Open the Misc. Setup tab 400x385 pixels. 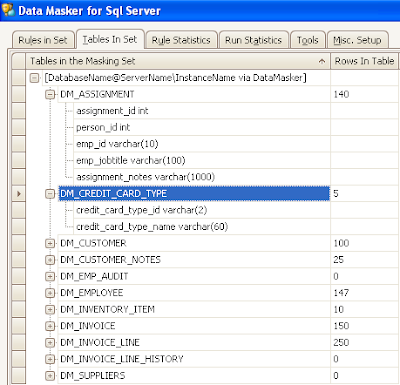pyautogui.click(x=357, y=40)
